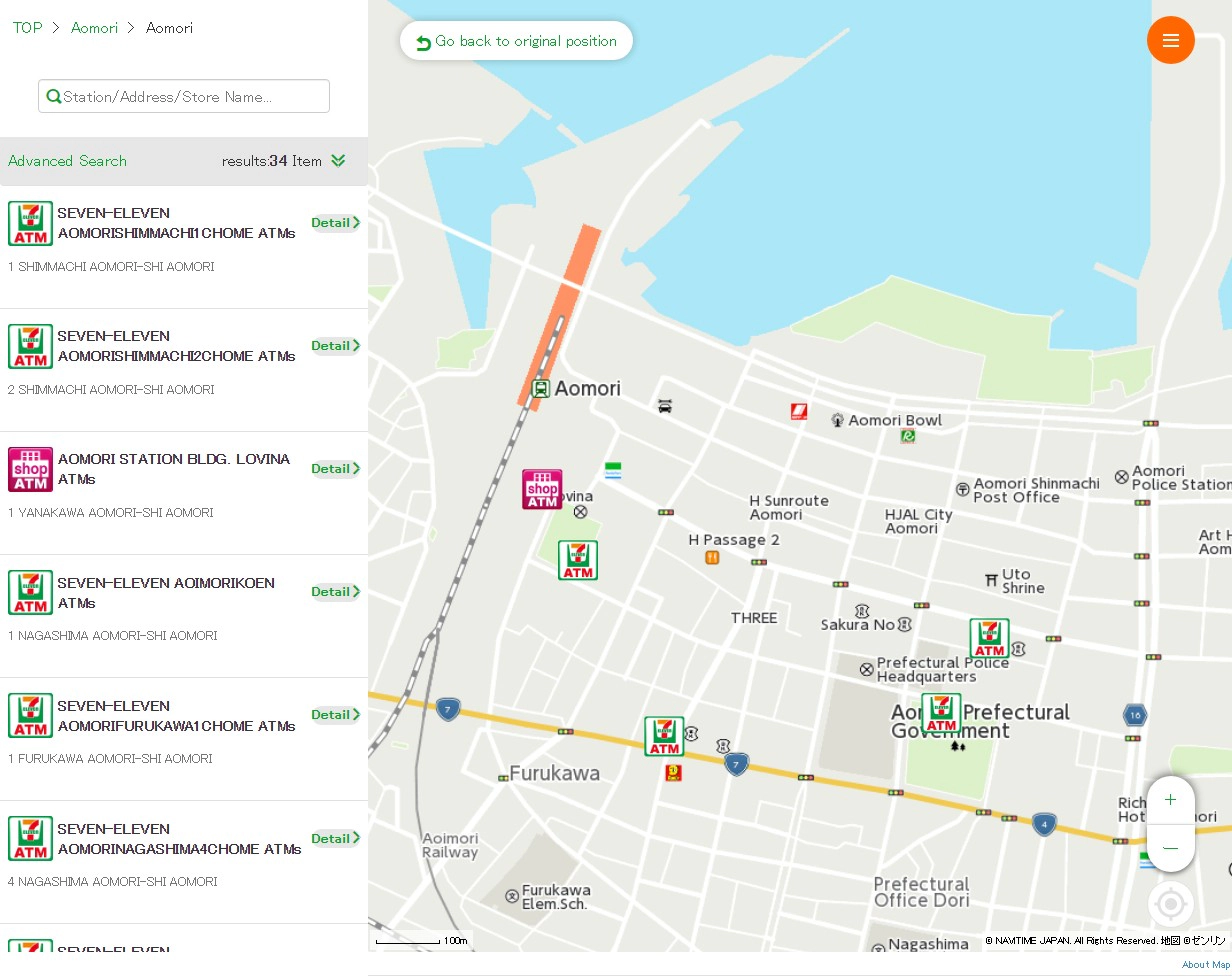Screen dimensions: 1232x976
Task: Expand results with the double-chevron arrow
Action: tap(338, 161)
